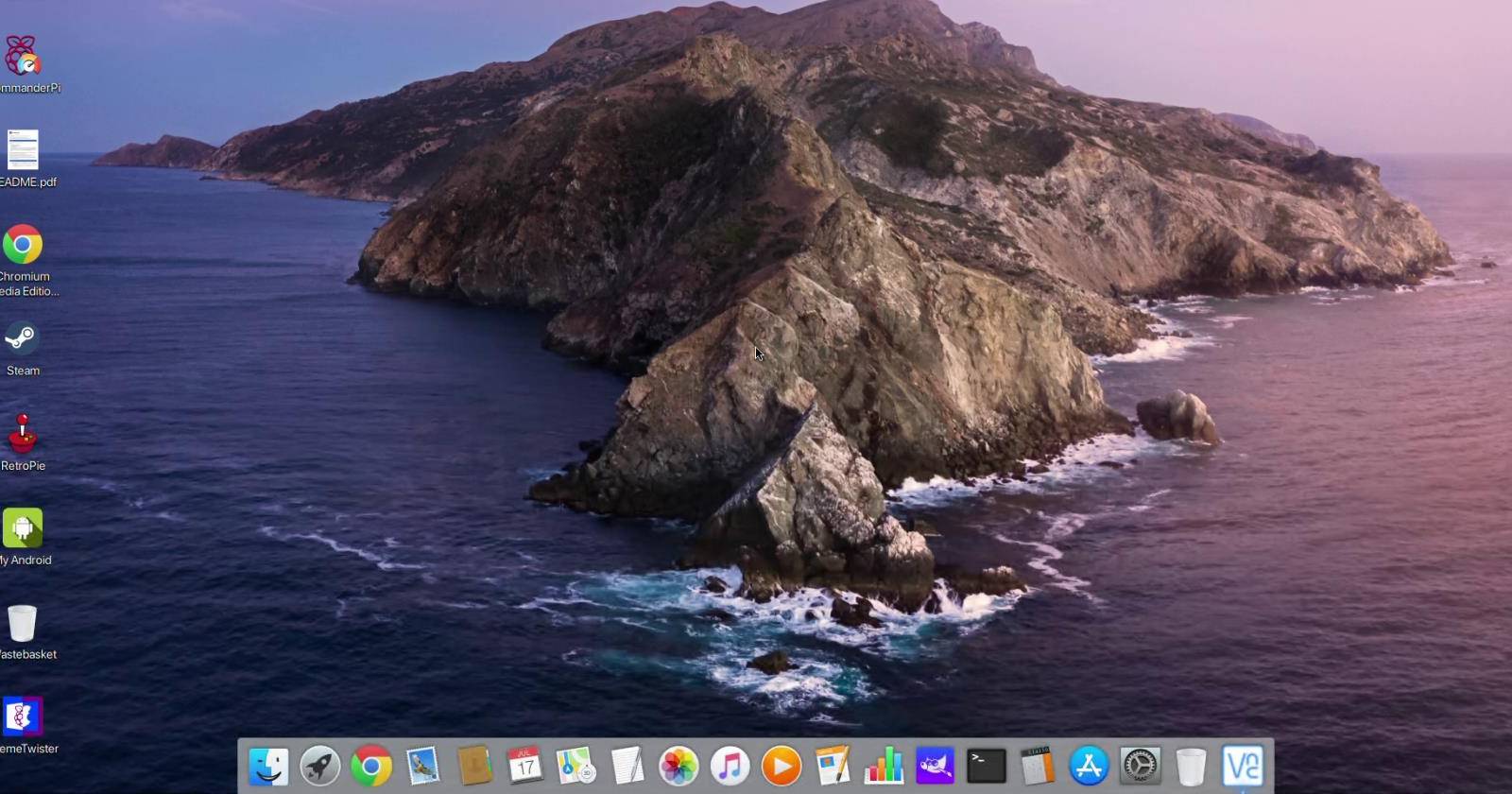Select the My Android desktop icon
Screen dimensions: 1512x794
coord(25,537)
